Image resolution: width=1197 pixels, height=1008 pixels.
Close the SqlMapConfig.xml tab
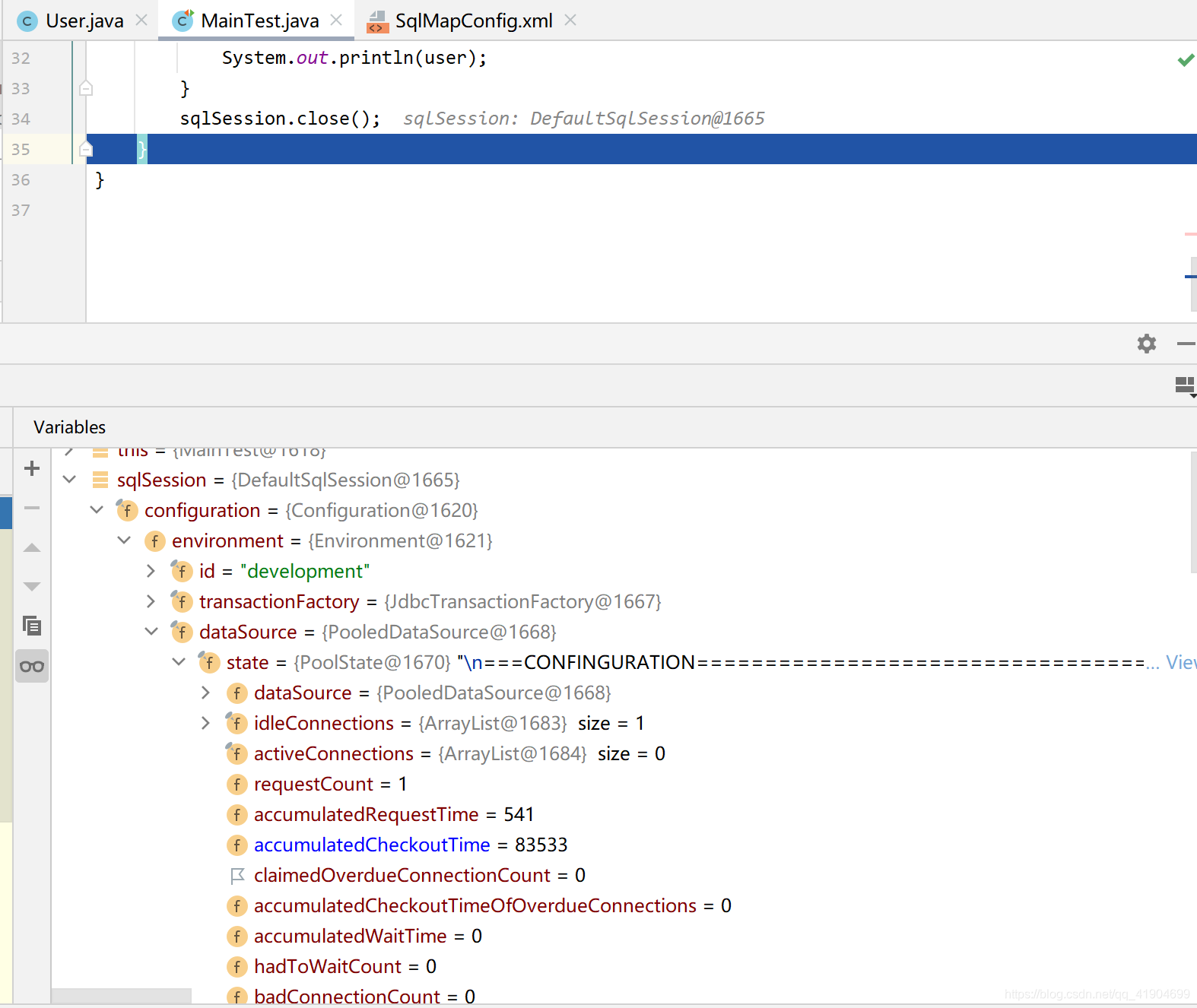570,21
